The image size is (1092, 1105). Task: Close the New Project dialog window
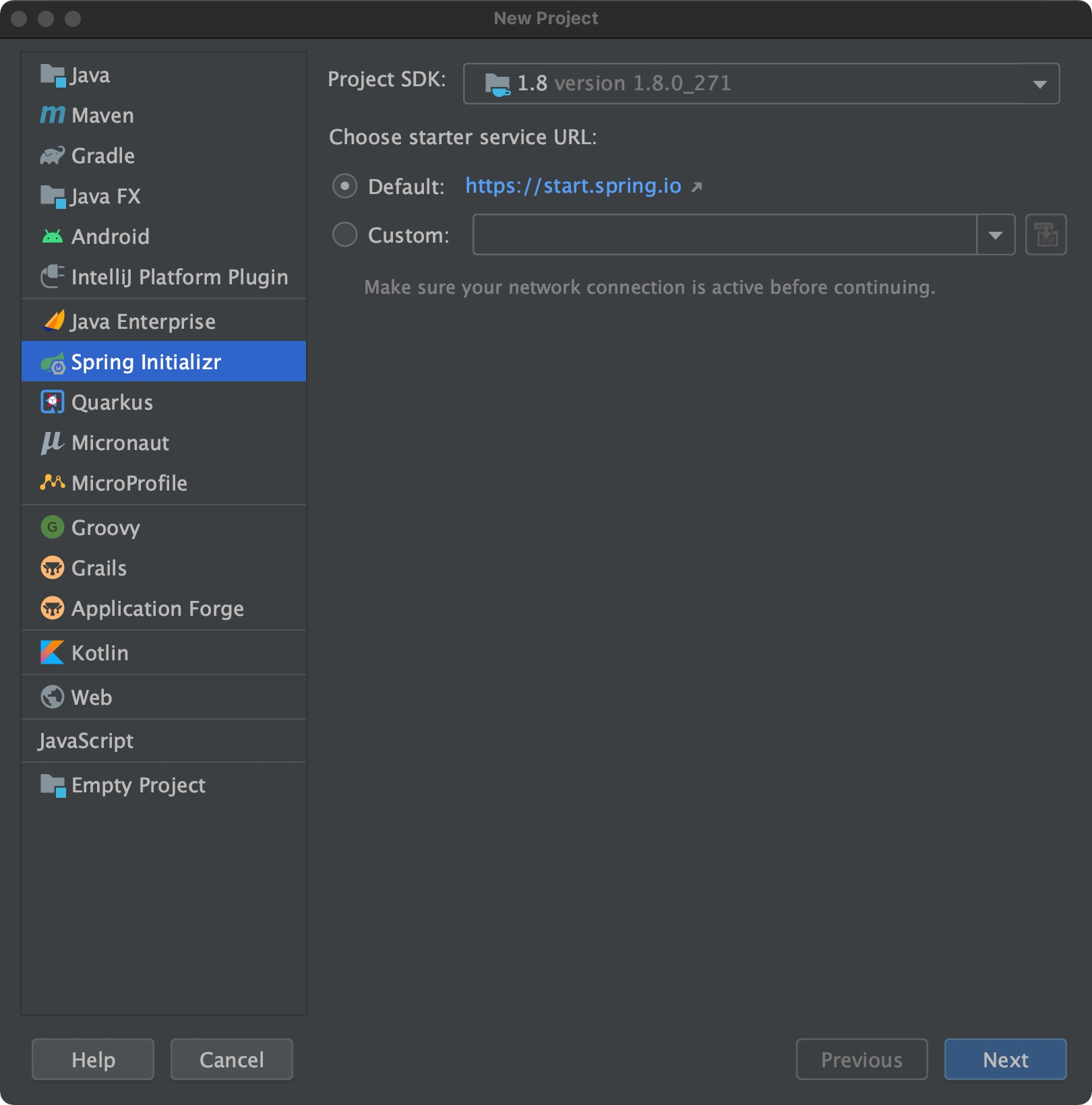click(x=19, y=19)
